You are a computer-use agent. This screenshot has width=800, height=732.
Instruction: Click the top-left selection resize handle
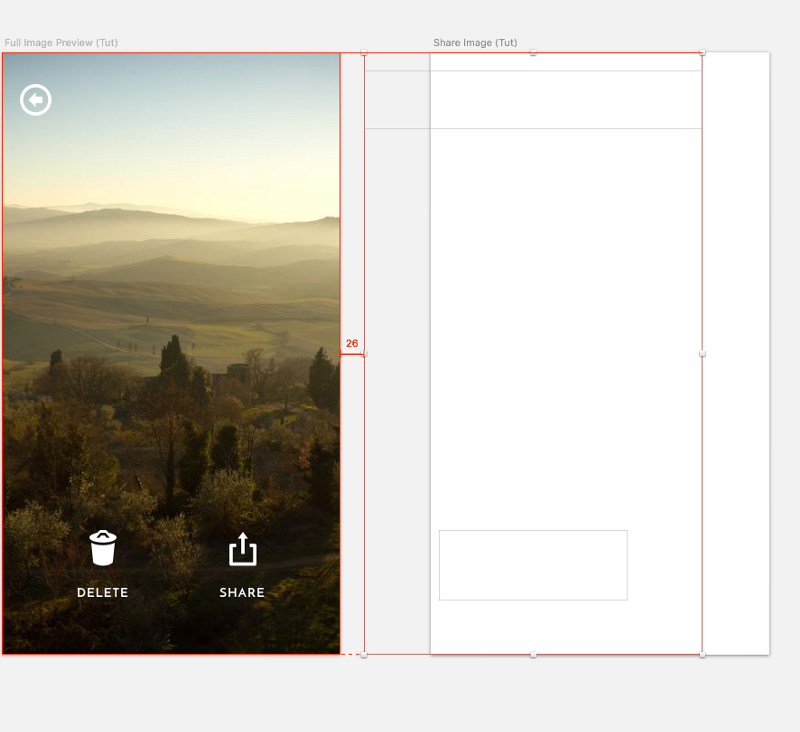(364, 53)
